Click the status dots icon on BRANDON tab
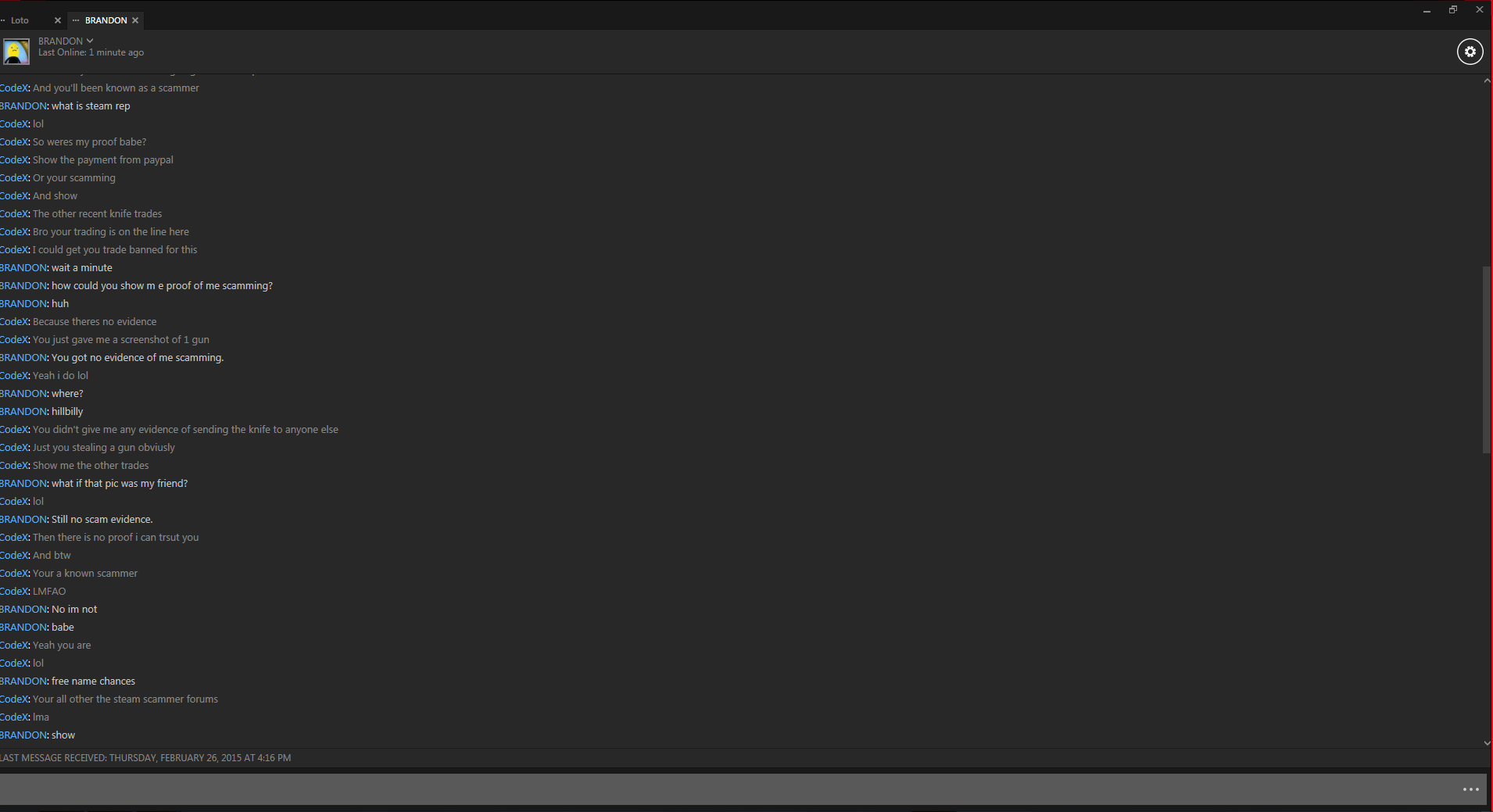 tap(76, 20)
